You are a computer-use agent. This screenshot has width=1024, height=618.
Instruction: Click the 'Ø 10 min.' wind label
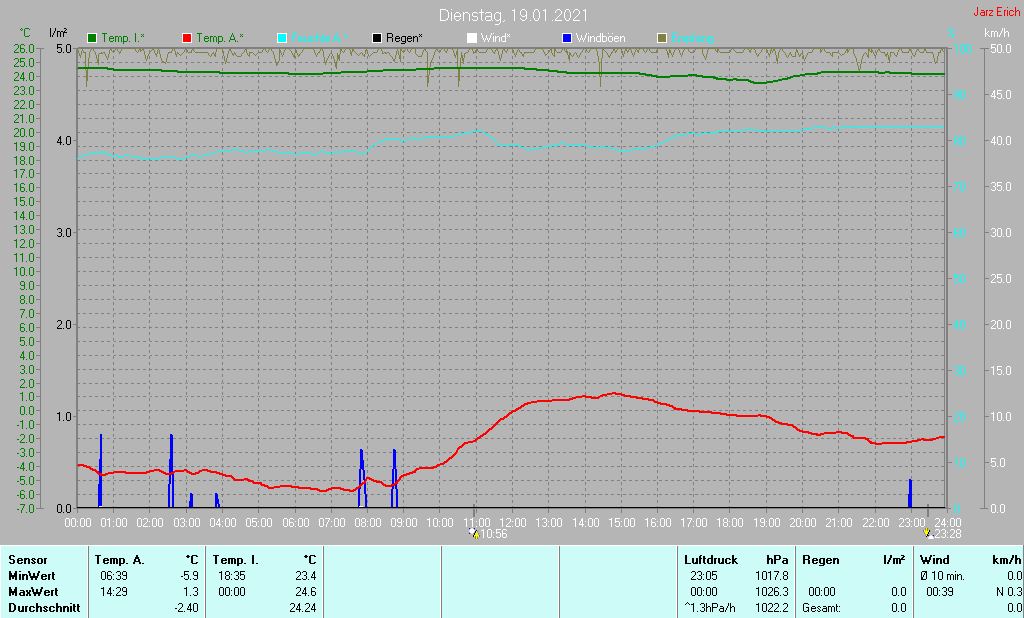click(942, 576)
